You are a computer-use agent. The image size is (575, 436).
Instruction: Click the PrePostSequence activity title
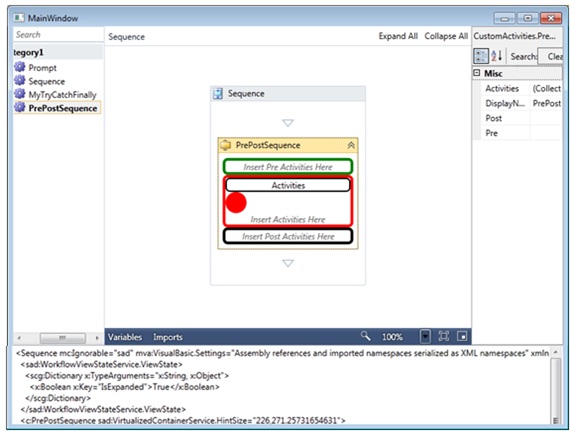coord(268,145)
